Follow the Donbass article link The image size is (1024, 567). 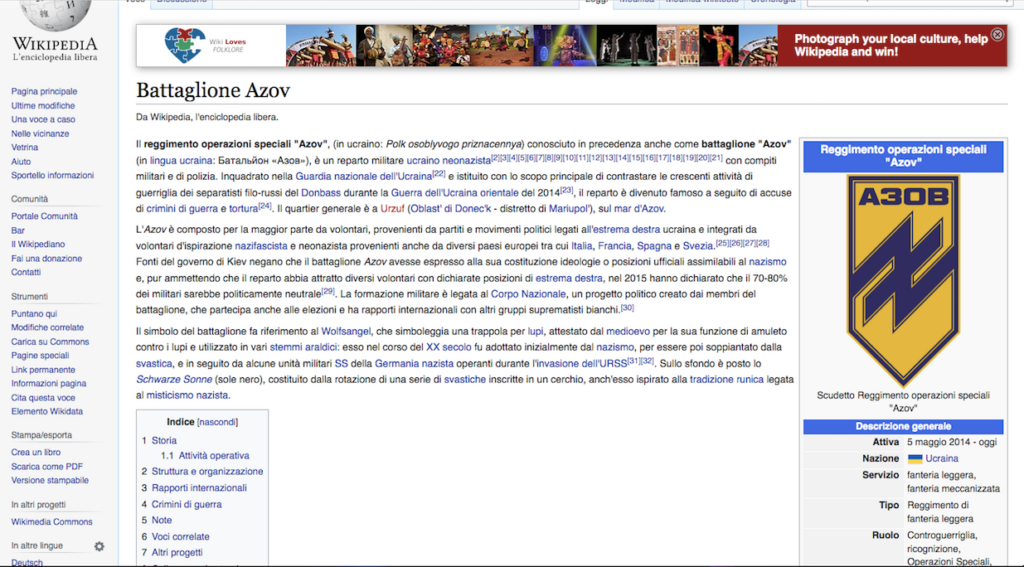(321, 193)
